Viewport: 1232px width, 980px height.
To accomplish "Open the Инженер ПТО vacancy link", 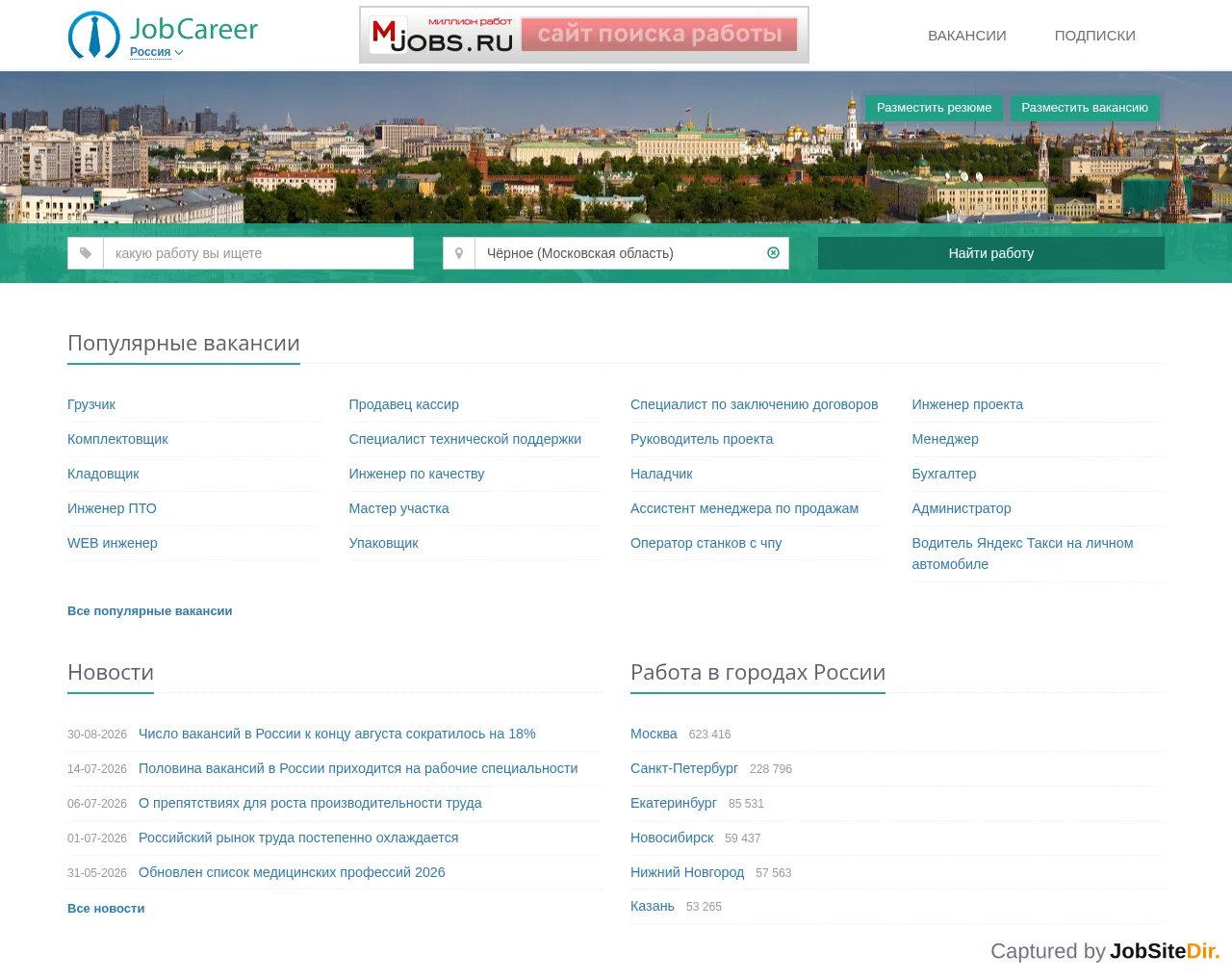I will point(112,508).
